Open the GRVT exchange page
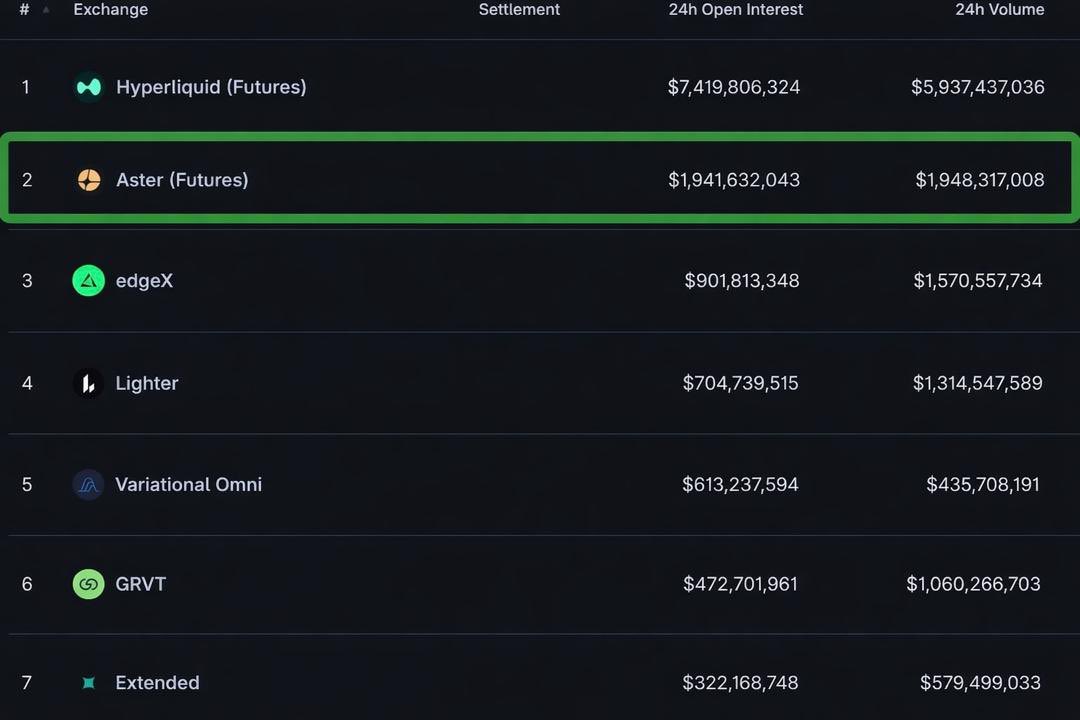Viewport: 1080px width, 720px height. (x=141, y=584)
